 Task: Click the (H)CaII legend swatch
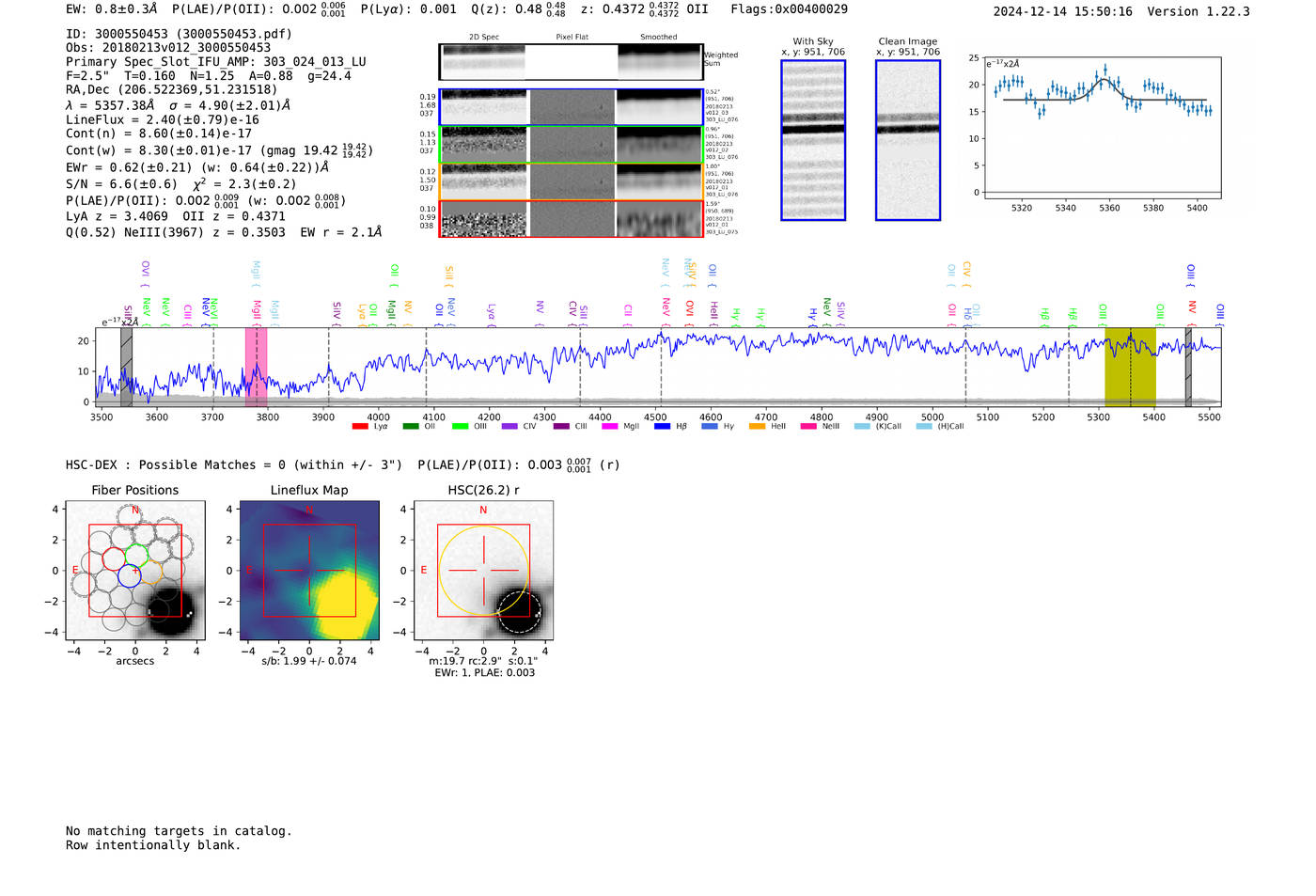pos(924,427)
